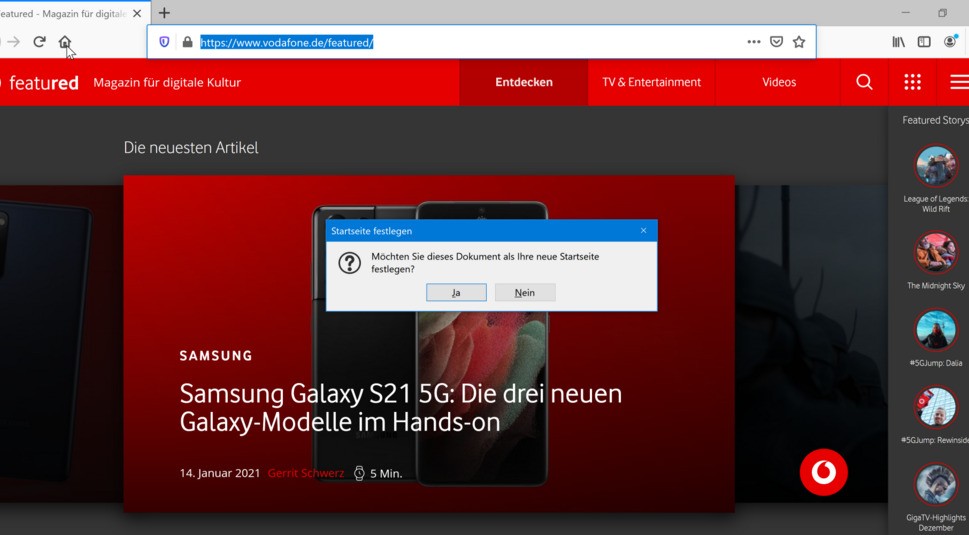969x535 pixels.
Task: Save page to Pocket
Action: click(x=777, y=42)
